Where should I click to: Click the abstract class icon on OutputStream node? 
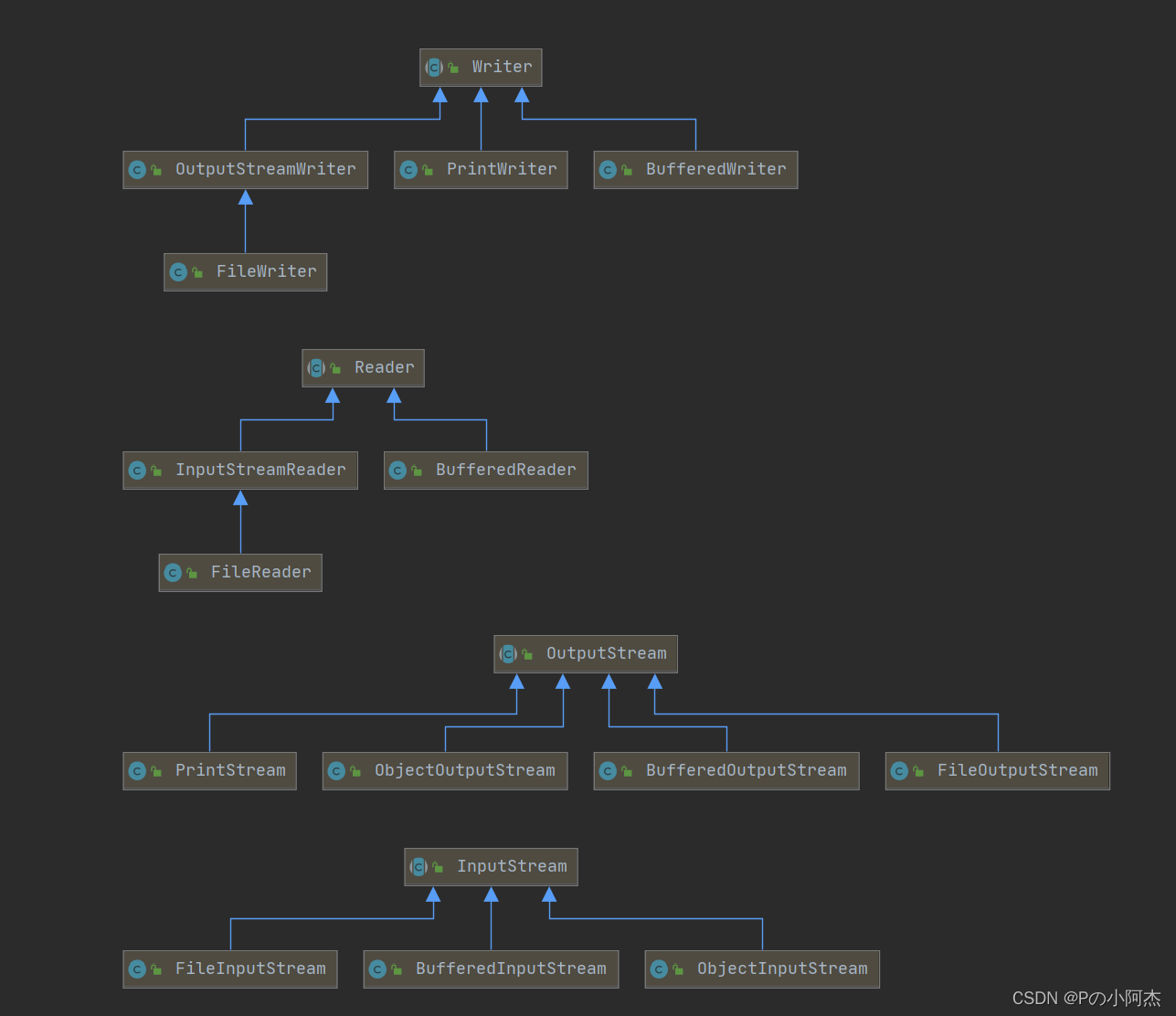tap(508, 654)
